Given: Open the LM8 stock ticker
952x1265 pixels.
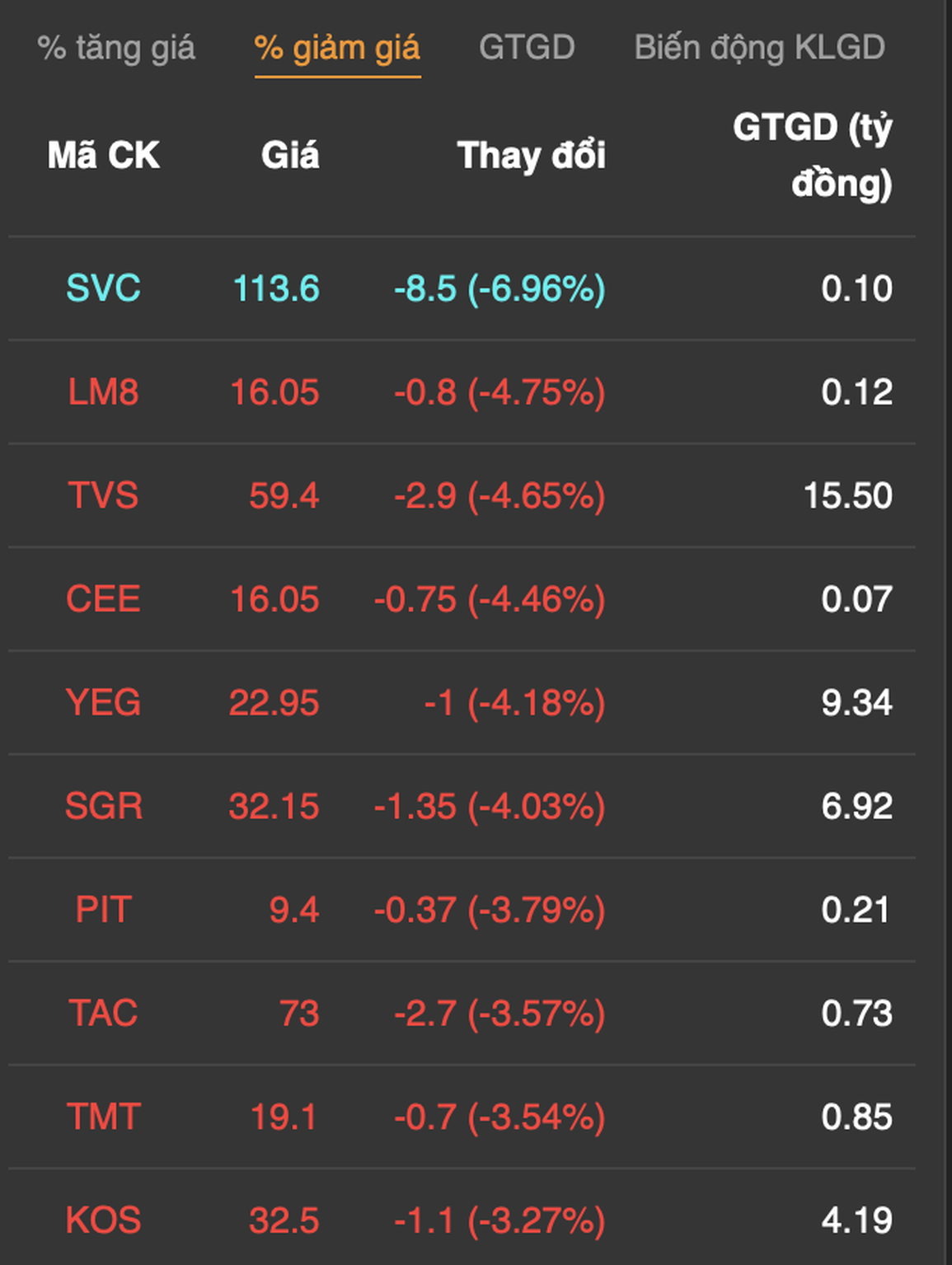Looking at the screenshot, I should 103,392.
